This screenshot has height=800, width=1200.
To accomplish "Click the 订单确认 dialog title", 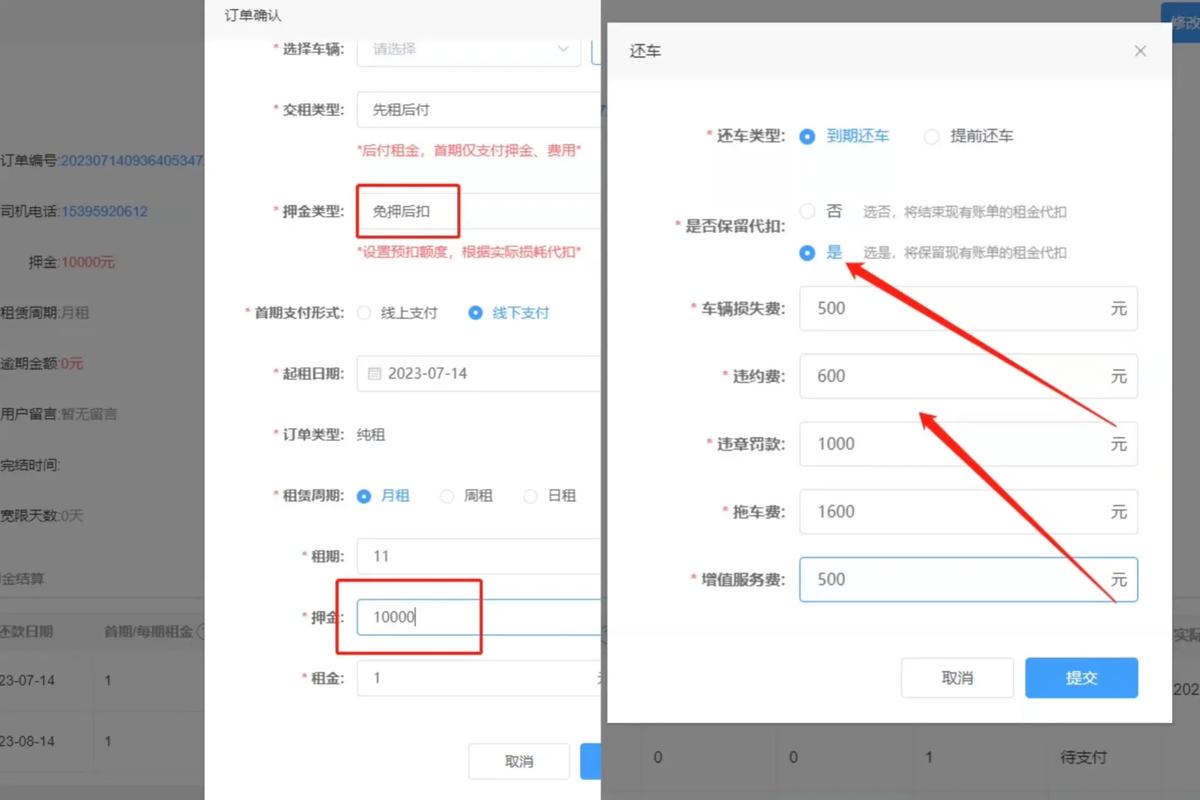I will click(x=253, y=16).
